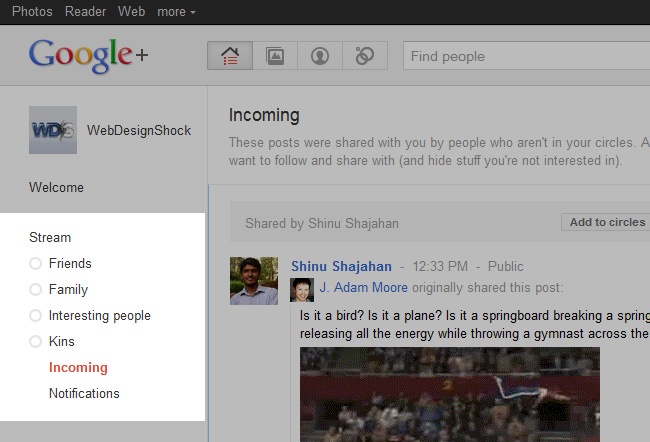The image size is (650, 442).
Task: Open the Incoming stream link
Action: [x=78, y=367]
